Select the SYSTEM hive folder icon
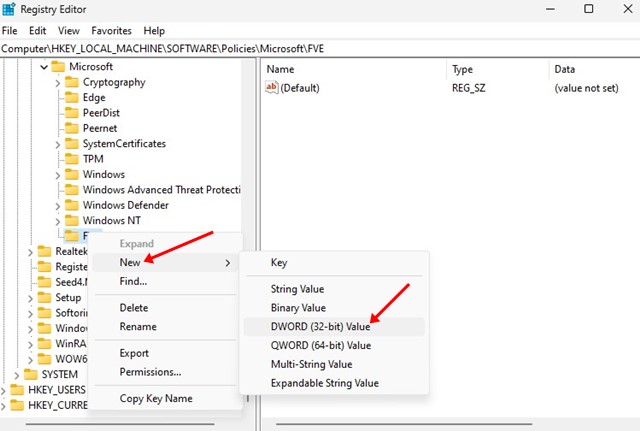This screenshot has width=640, height=431. click(x=30, y=374)
